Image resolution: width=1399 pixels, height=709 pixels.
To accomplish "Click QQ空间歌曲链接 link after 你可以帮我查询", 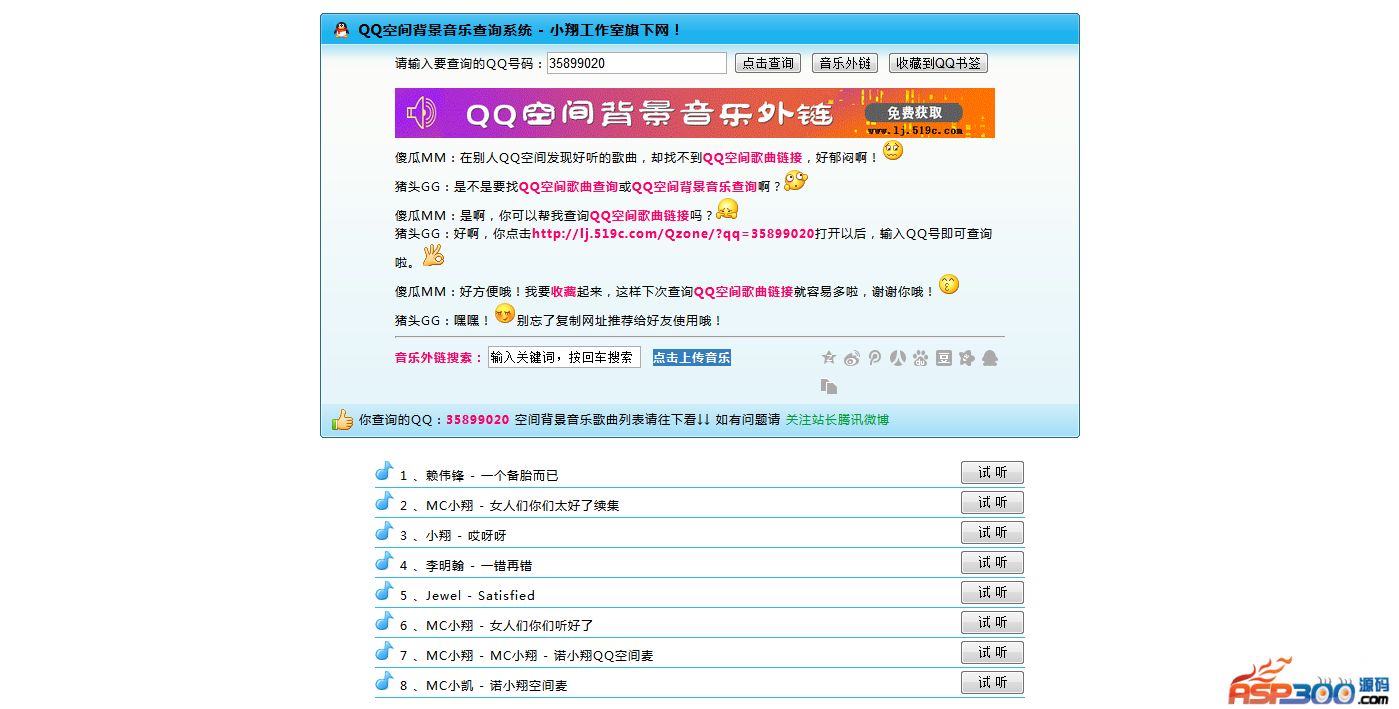I will [639, 215].
